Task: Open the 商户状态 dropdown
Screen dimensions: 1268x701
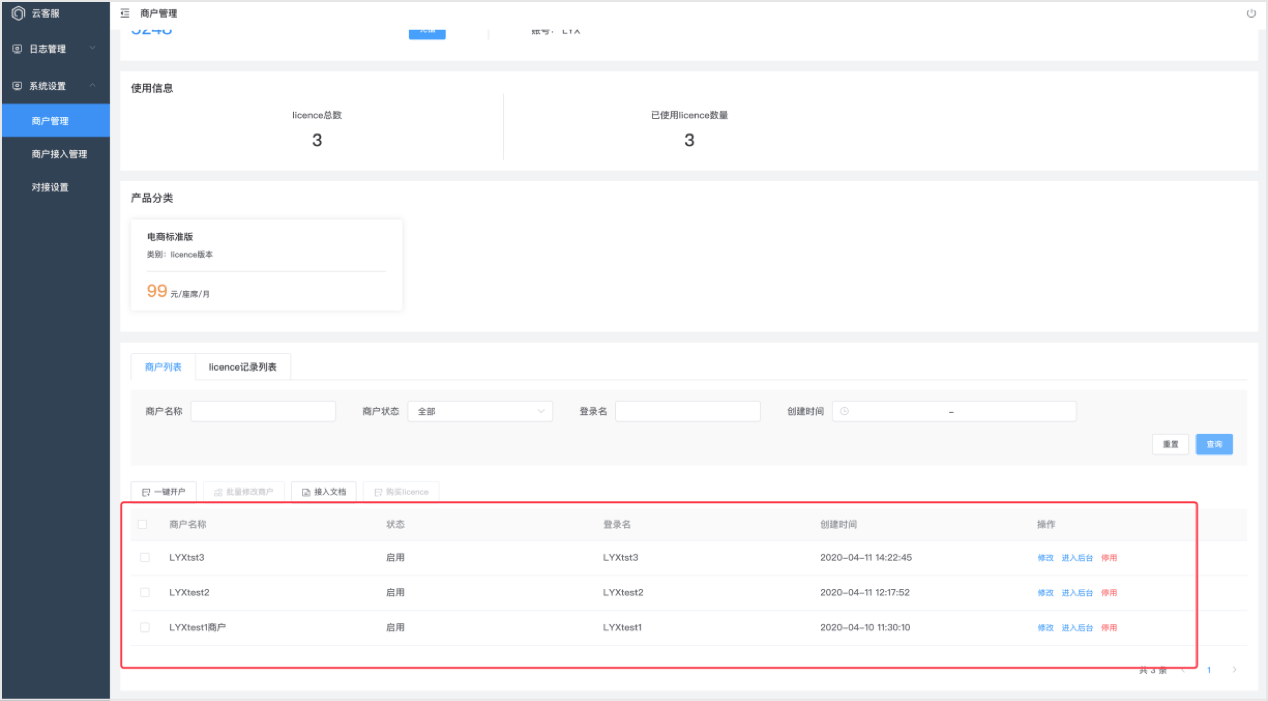Action: point(480,411)
